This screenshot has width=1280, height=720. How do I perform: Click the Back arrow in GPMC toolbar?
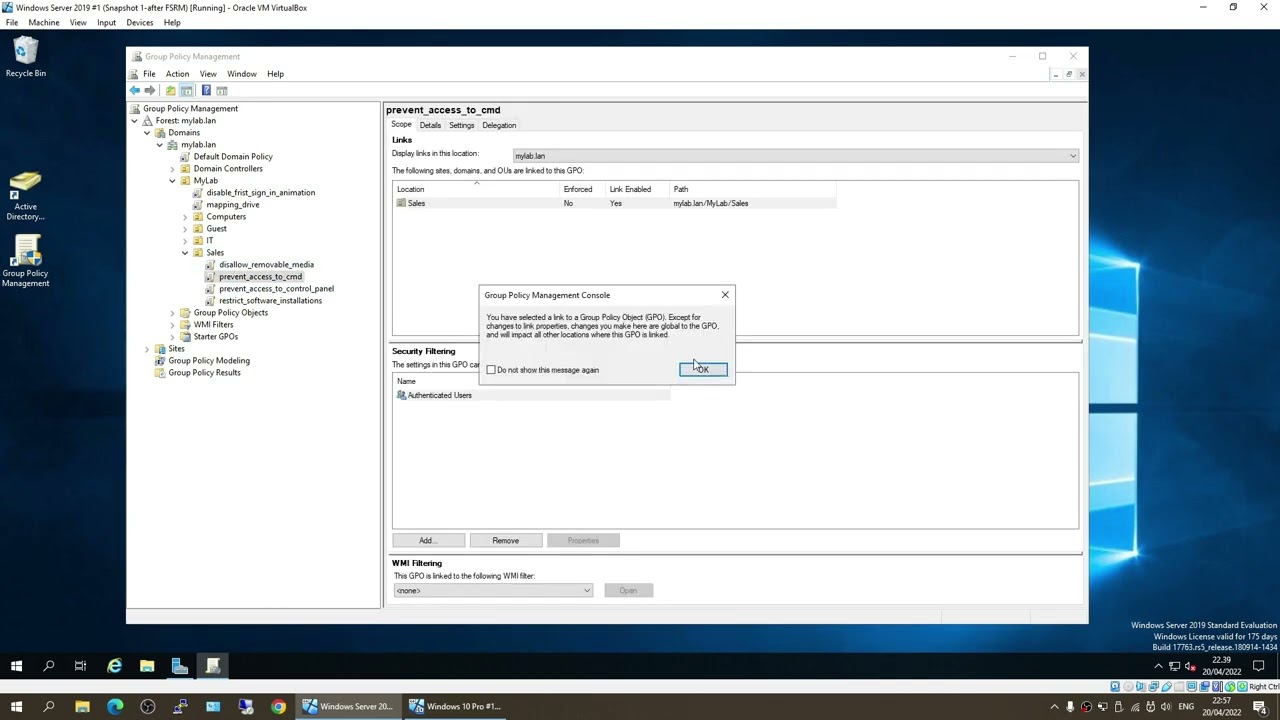tap(135, 90)
